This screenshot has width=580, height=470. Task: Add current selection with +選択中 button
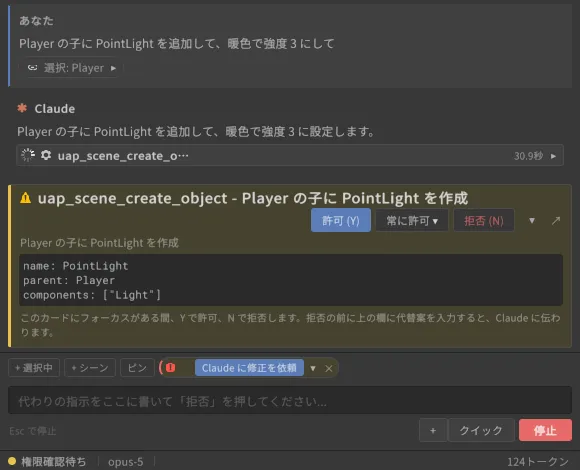tap(34, 368)
